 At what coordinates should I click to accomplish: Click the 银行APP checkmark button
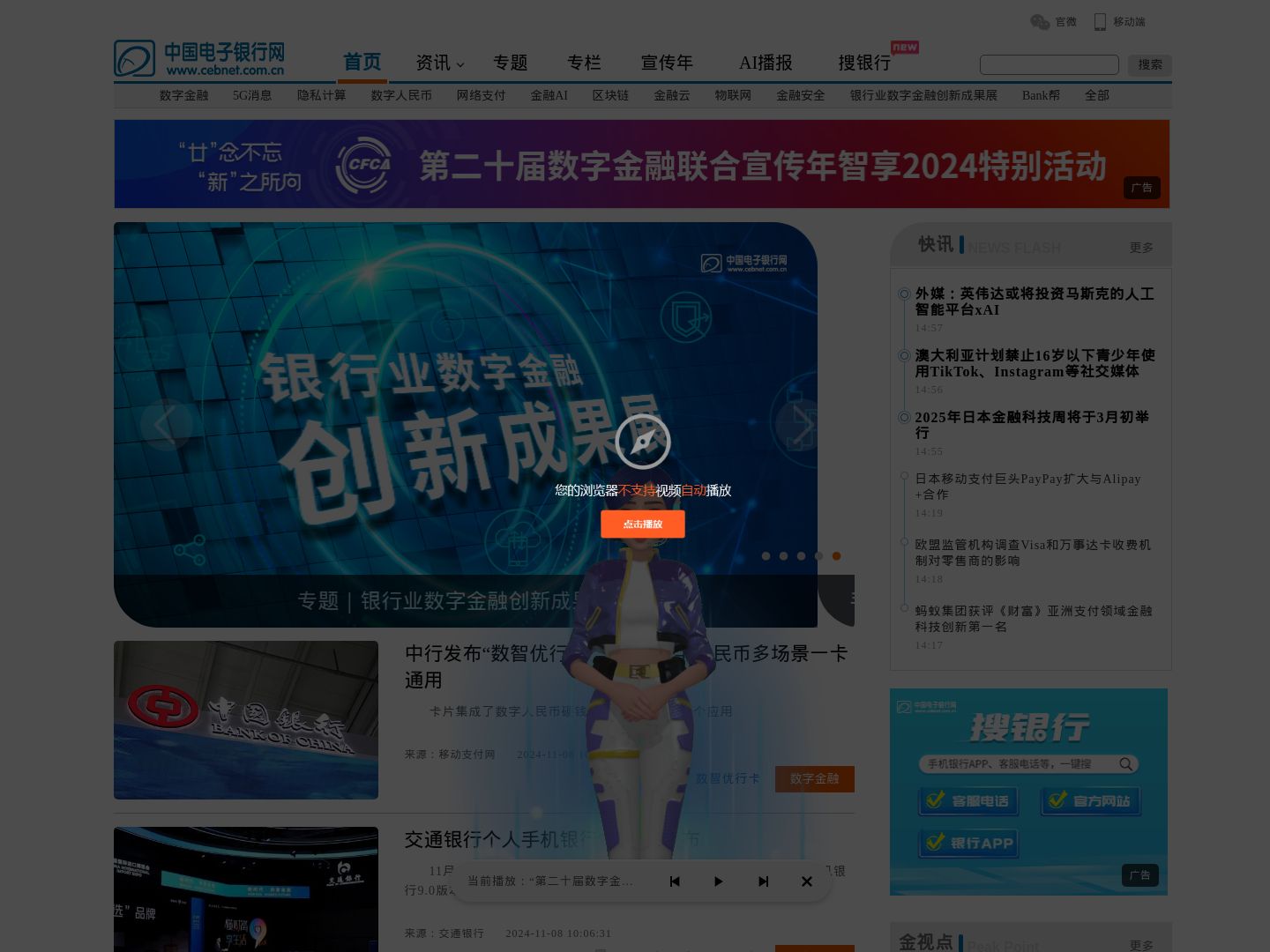tap(968, 844)
